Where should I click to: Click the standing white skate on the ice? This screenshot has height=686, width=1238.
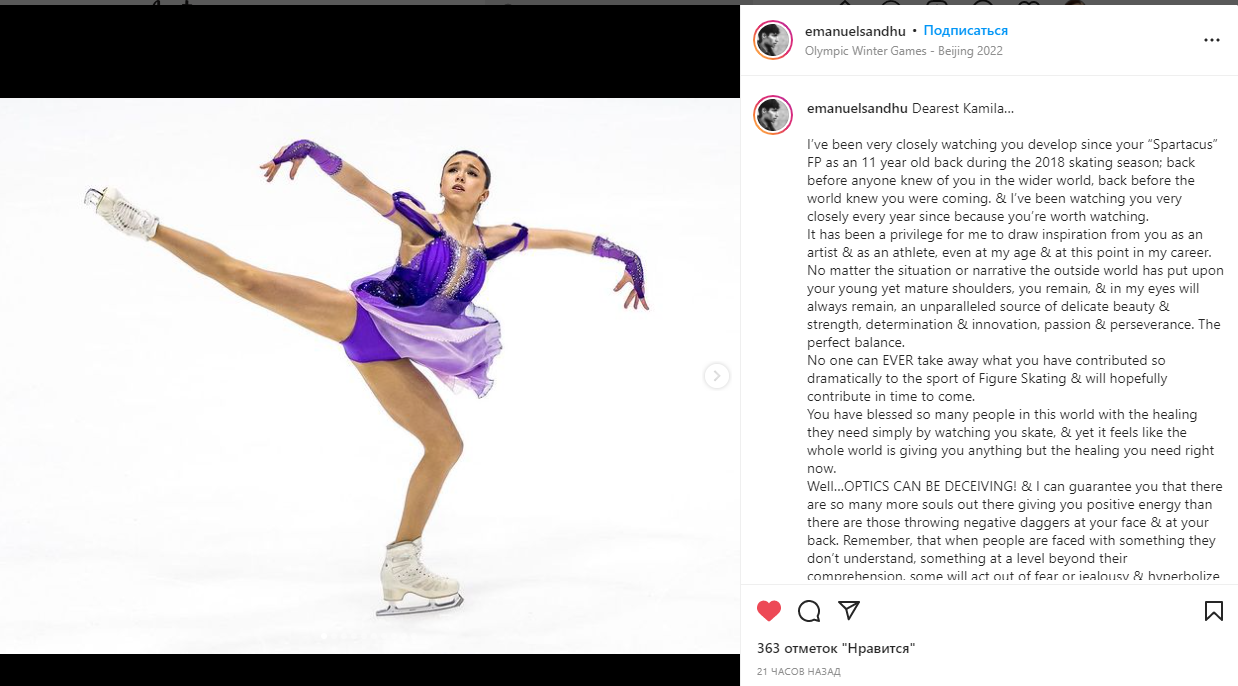418,578
